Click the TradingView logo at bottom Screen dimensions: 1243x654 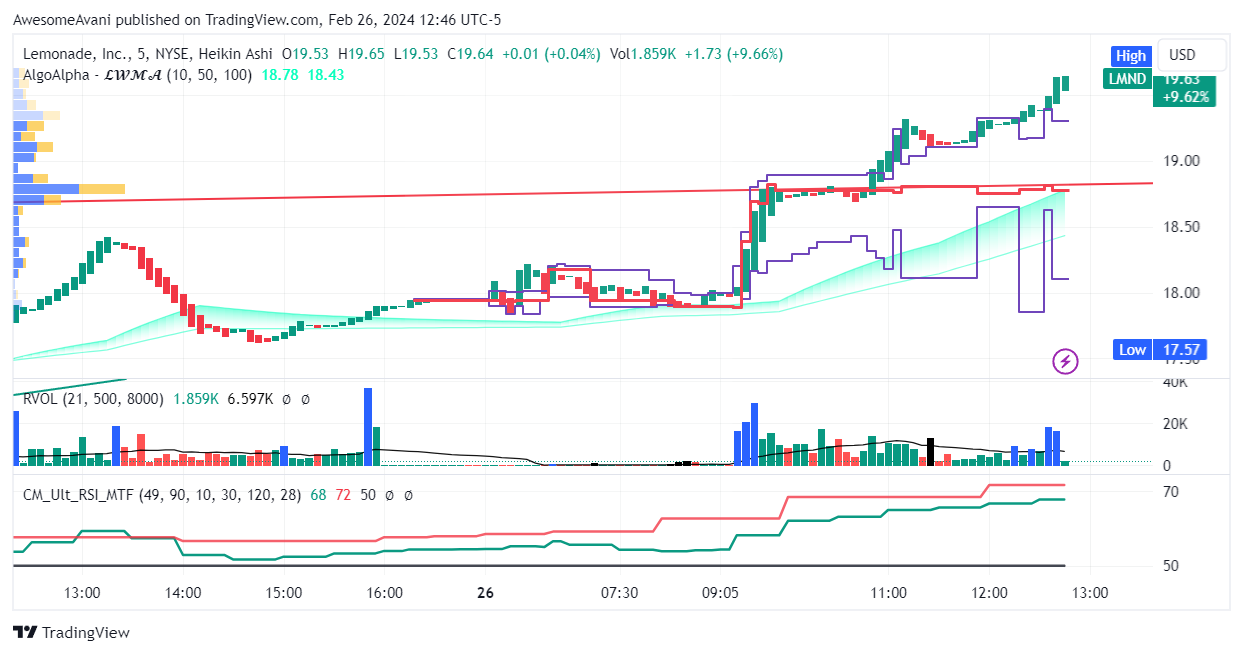(x=71, y=632)
